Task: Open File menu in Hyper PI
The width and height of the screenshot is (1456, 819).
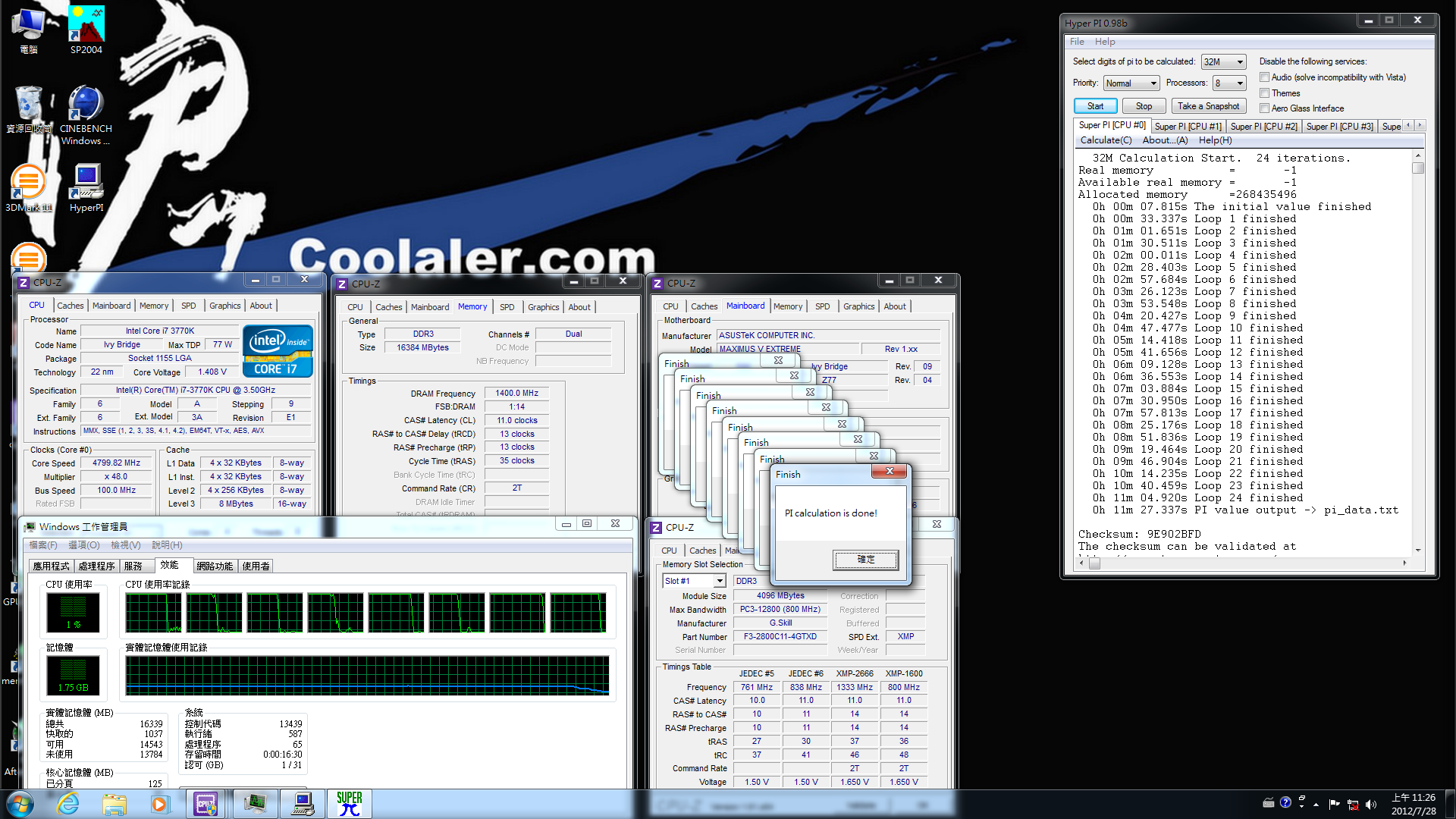Action: pyautogui.click(x=1077, y=42)
